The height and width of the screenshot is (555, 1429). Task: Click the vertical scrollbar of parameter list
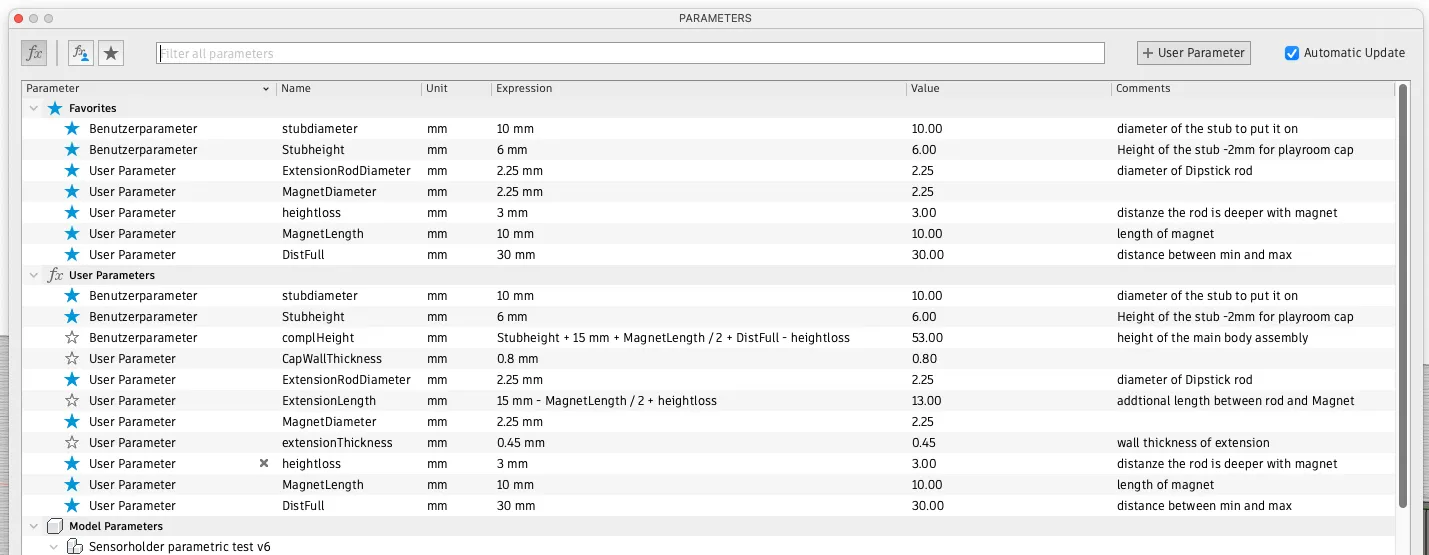coord(1402,295)
